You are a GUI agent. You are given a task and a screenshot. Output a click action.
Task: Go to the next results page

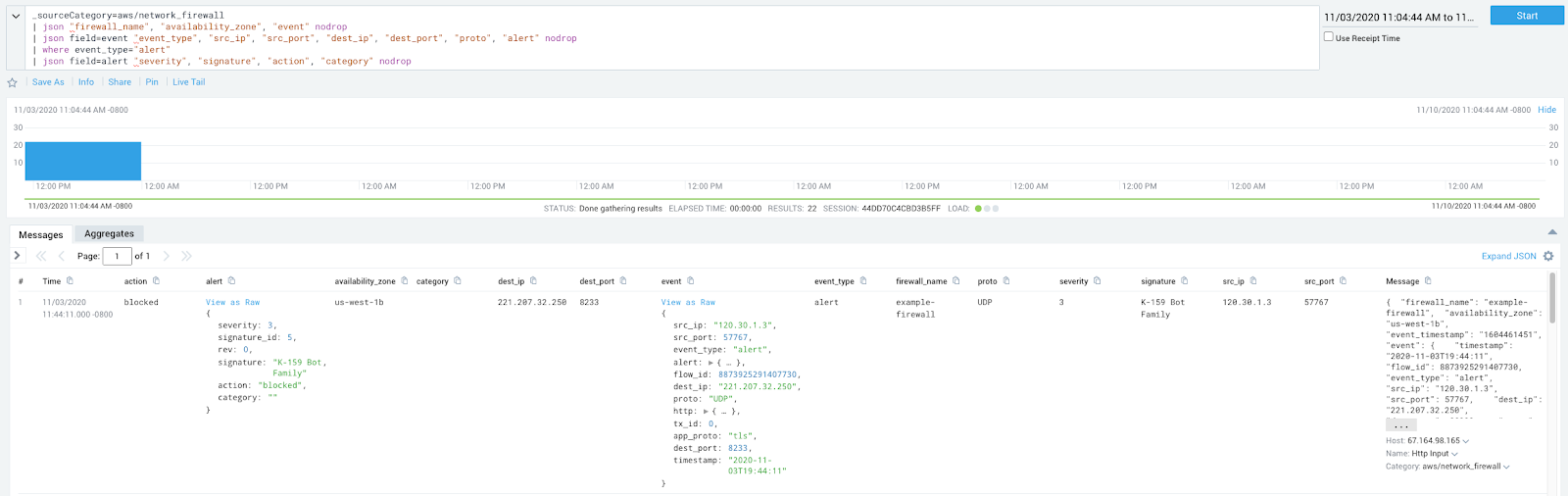[166, 256]
